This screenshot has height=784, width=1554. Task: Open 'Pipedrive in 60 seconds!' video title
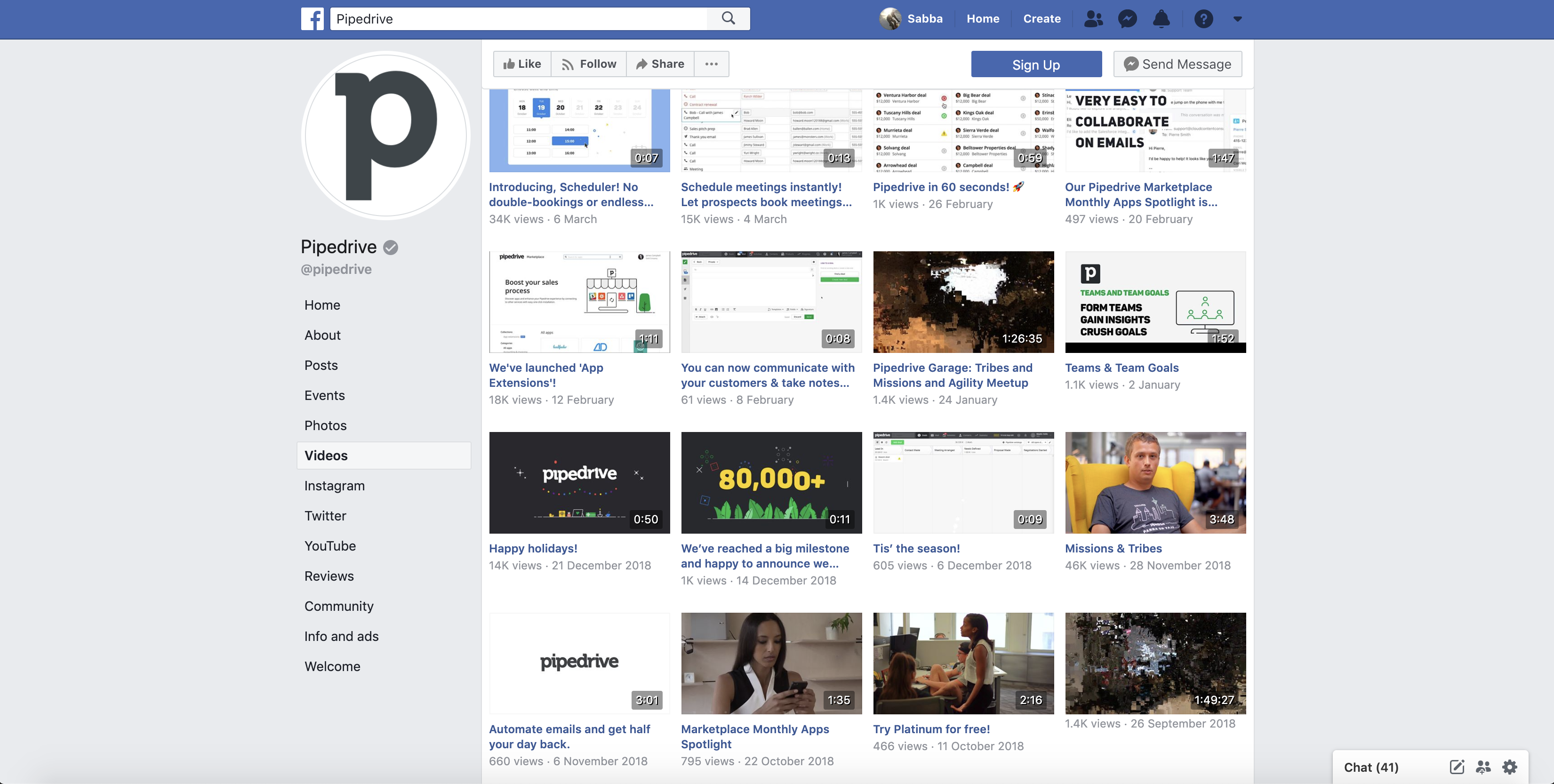(x=948, y=187)
